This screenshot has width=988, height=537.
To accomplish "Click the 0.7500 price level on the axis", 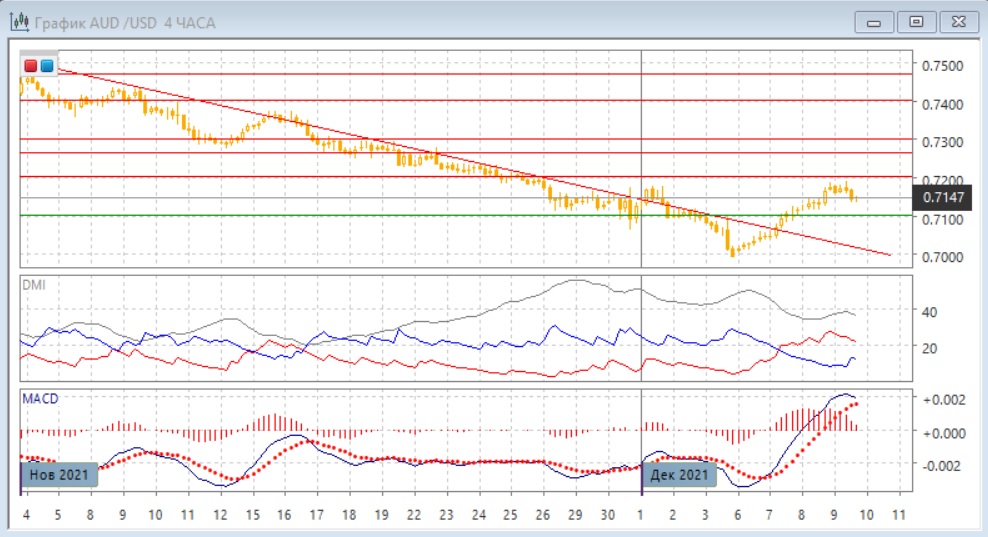I will [x=943, y=66].
